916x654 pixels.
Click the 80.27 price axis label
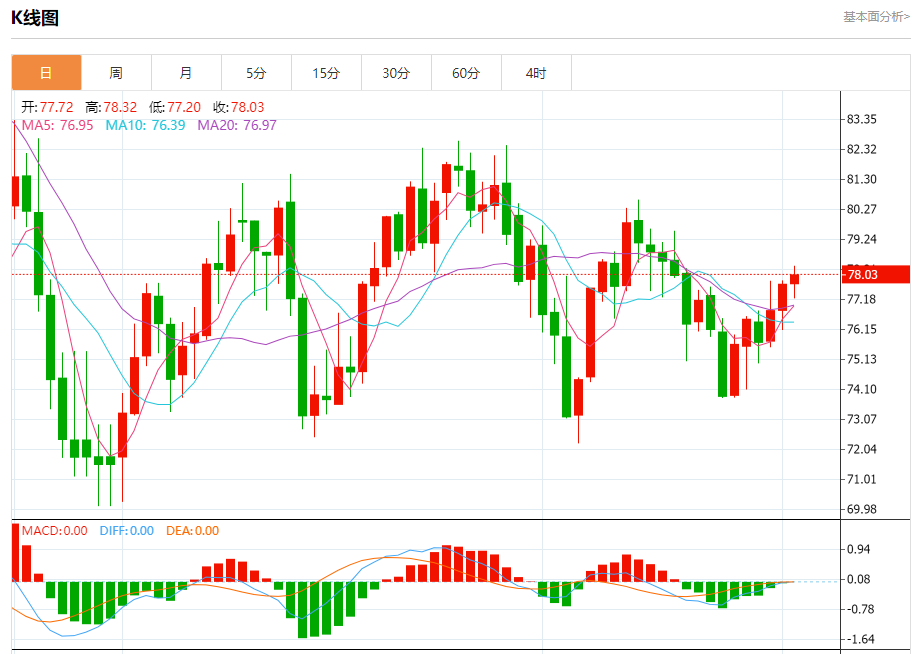point(862,209)
